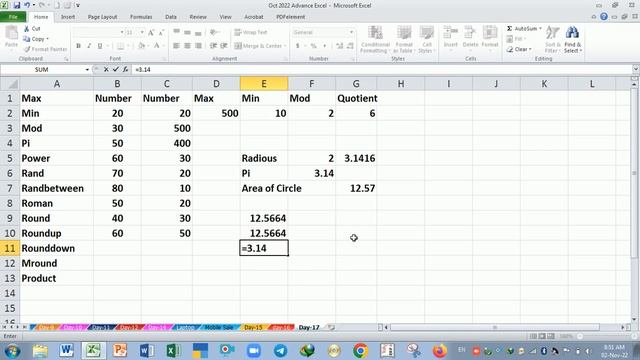Click the Increase Decimal icon

point(340,46)
